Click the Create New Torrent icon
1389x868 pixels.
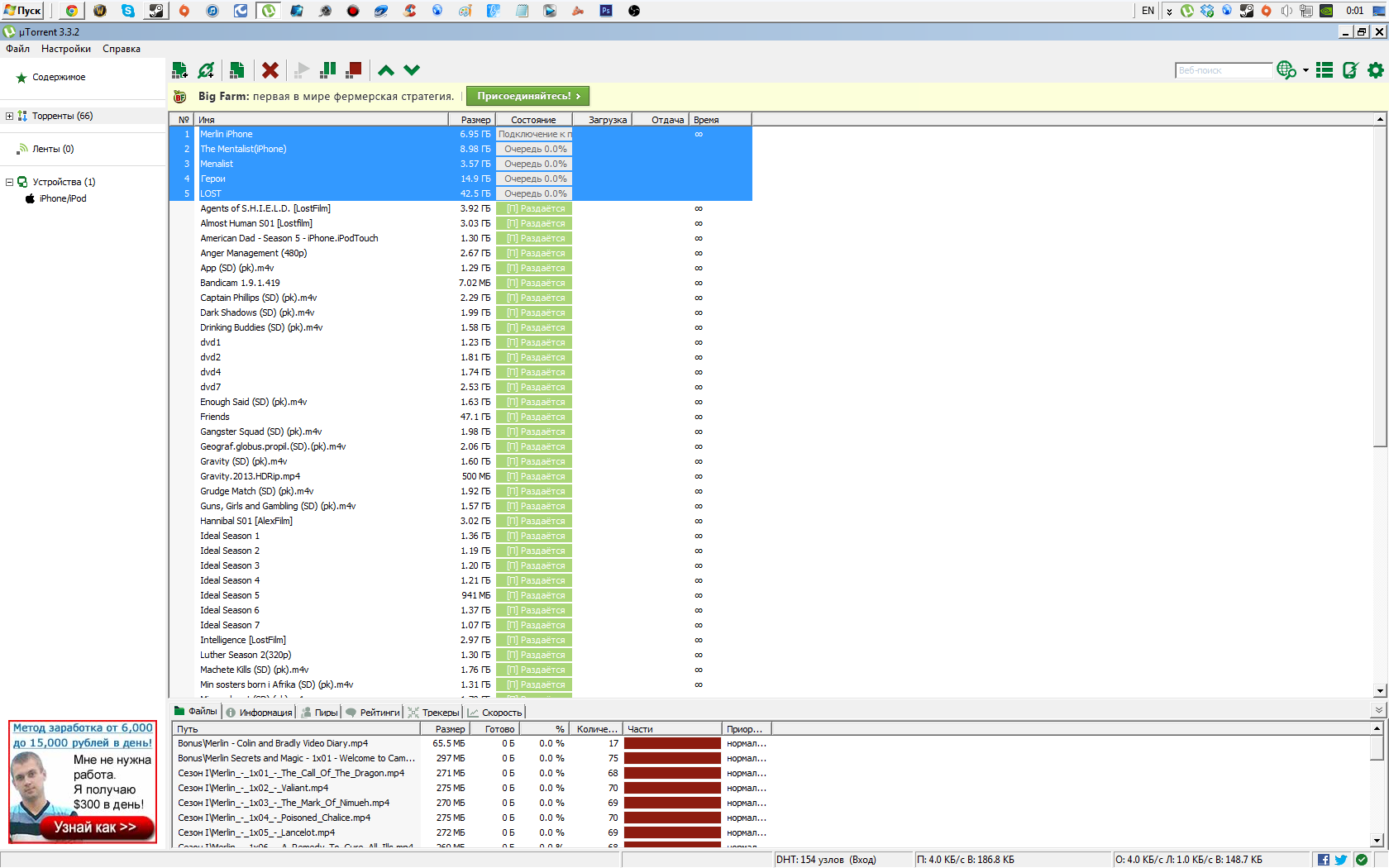(x=236, y=70)
